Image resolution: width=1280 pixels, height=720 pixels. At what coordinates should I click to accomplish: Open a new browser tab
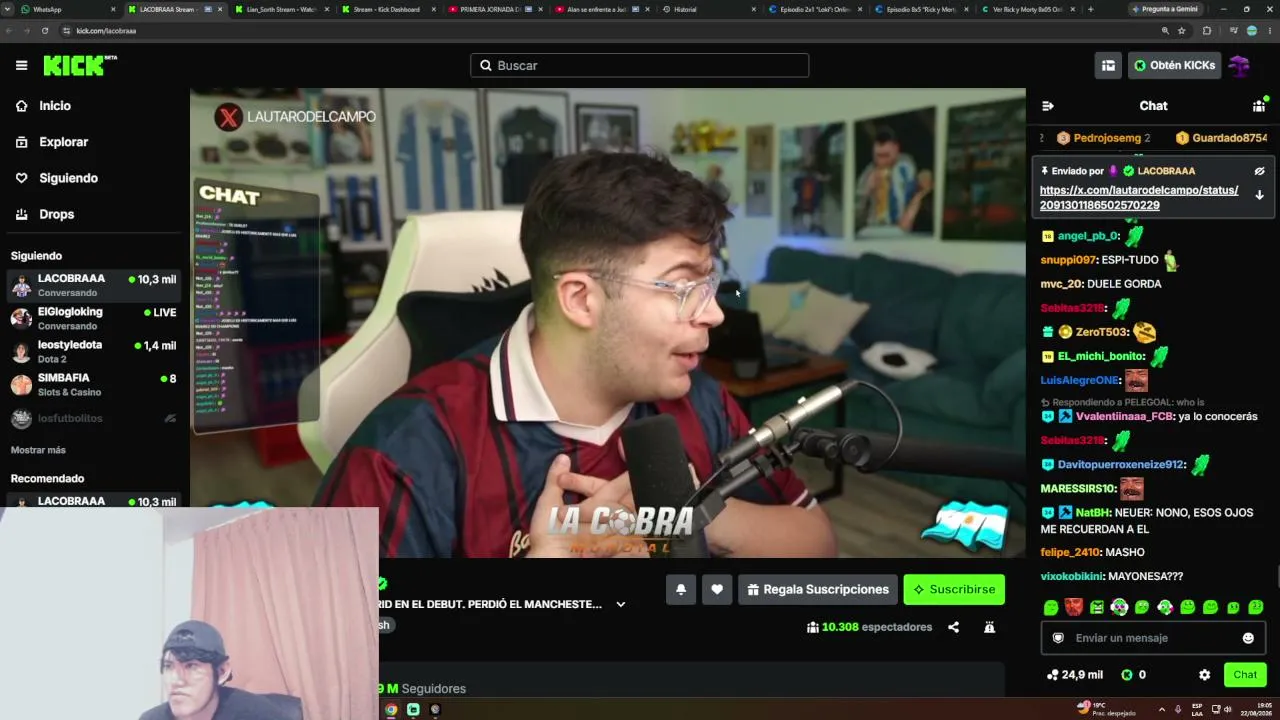point(1090,9)
